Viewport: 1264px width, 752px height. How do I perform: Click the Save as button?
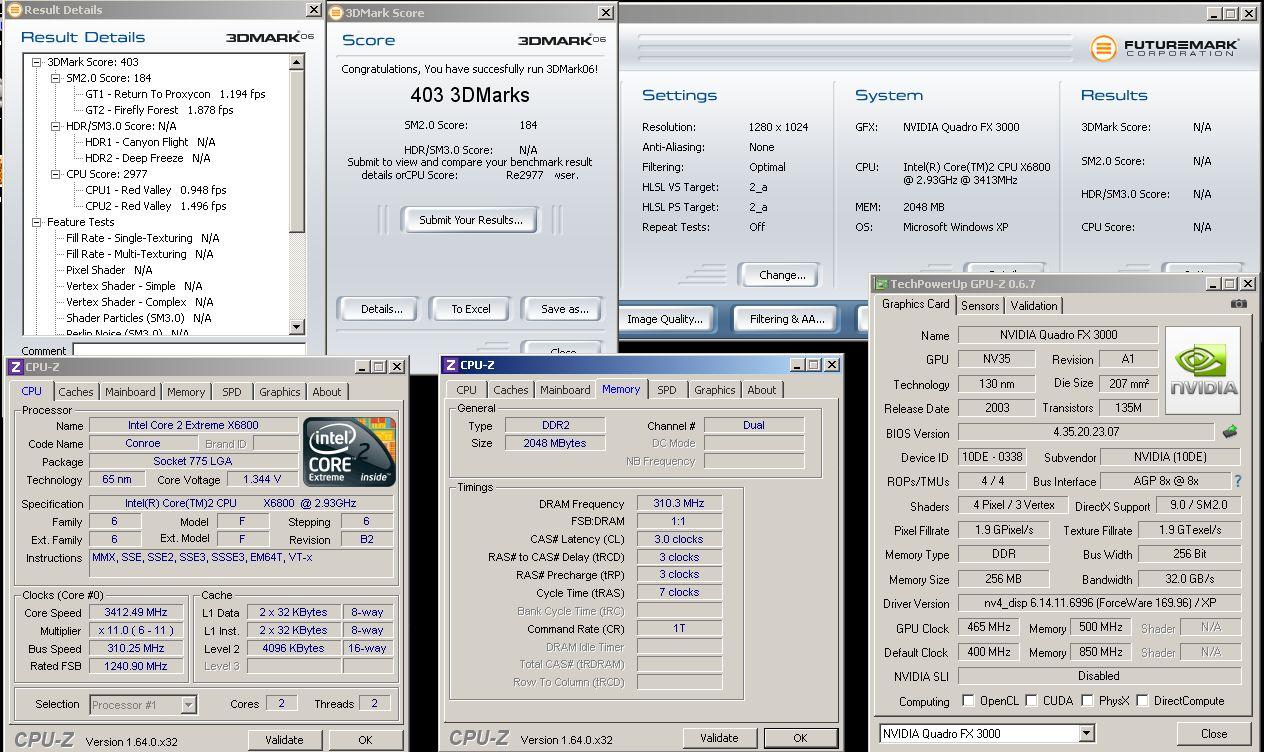pos(565,309)
